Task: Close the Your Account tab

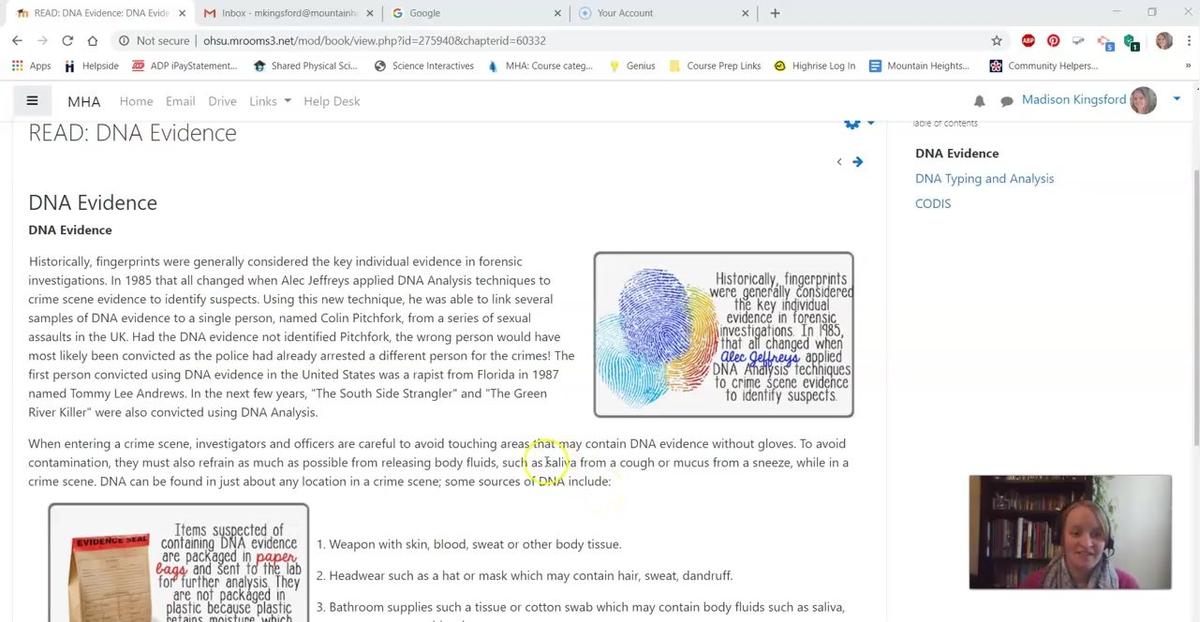Action: pyautogui.click(x=744, y=13)
